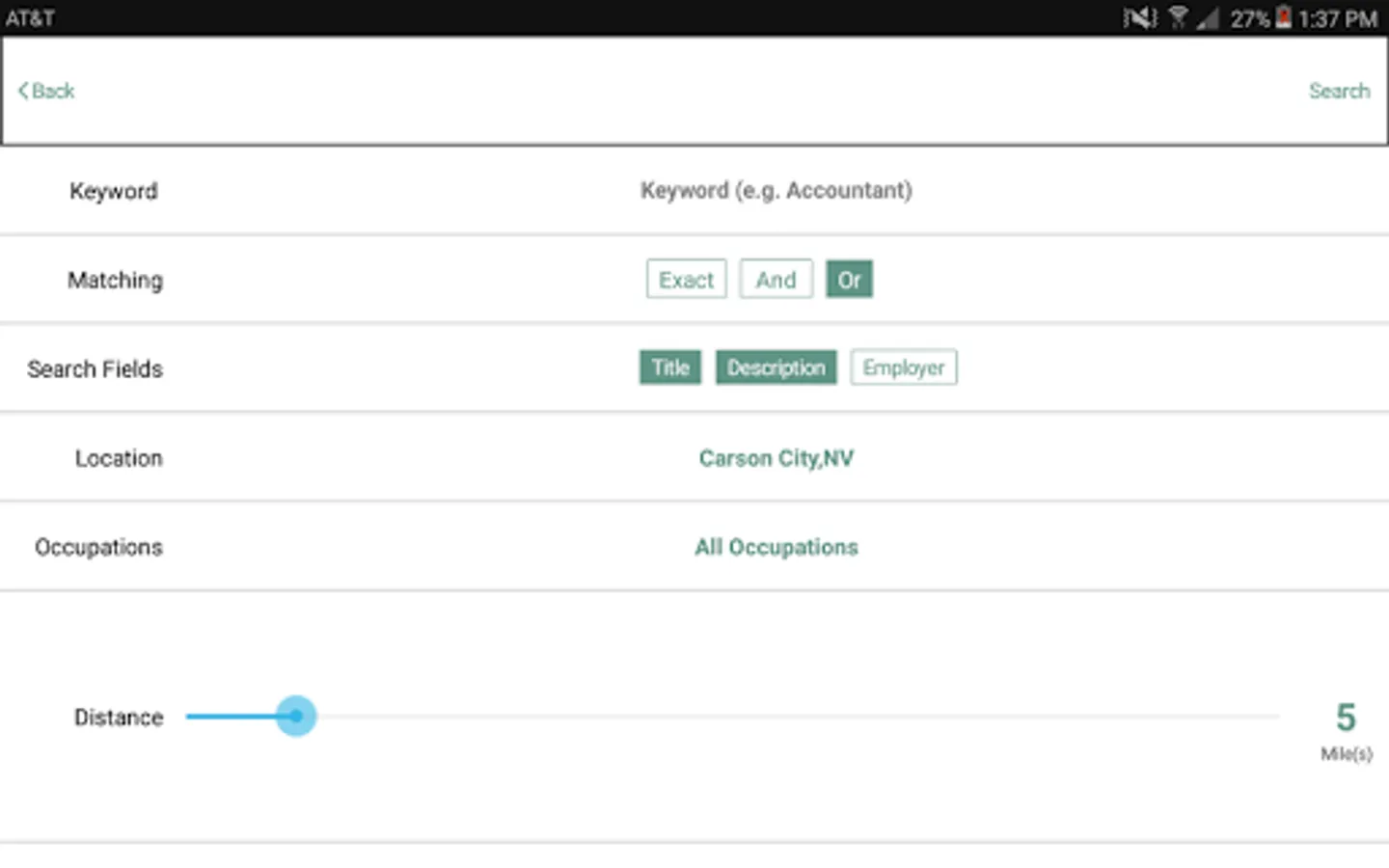This screenshot has height=868, width=1389.
Task: Switch matching mode to And
Action: (x=776, y=280)
